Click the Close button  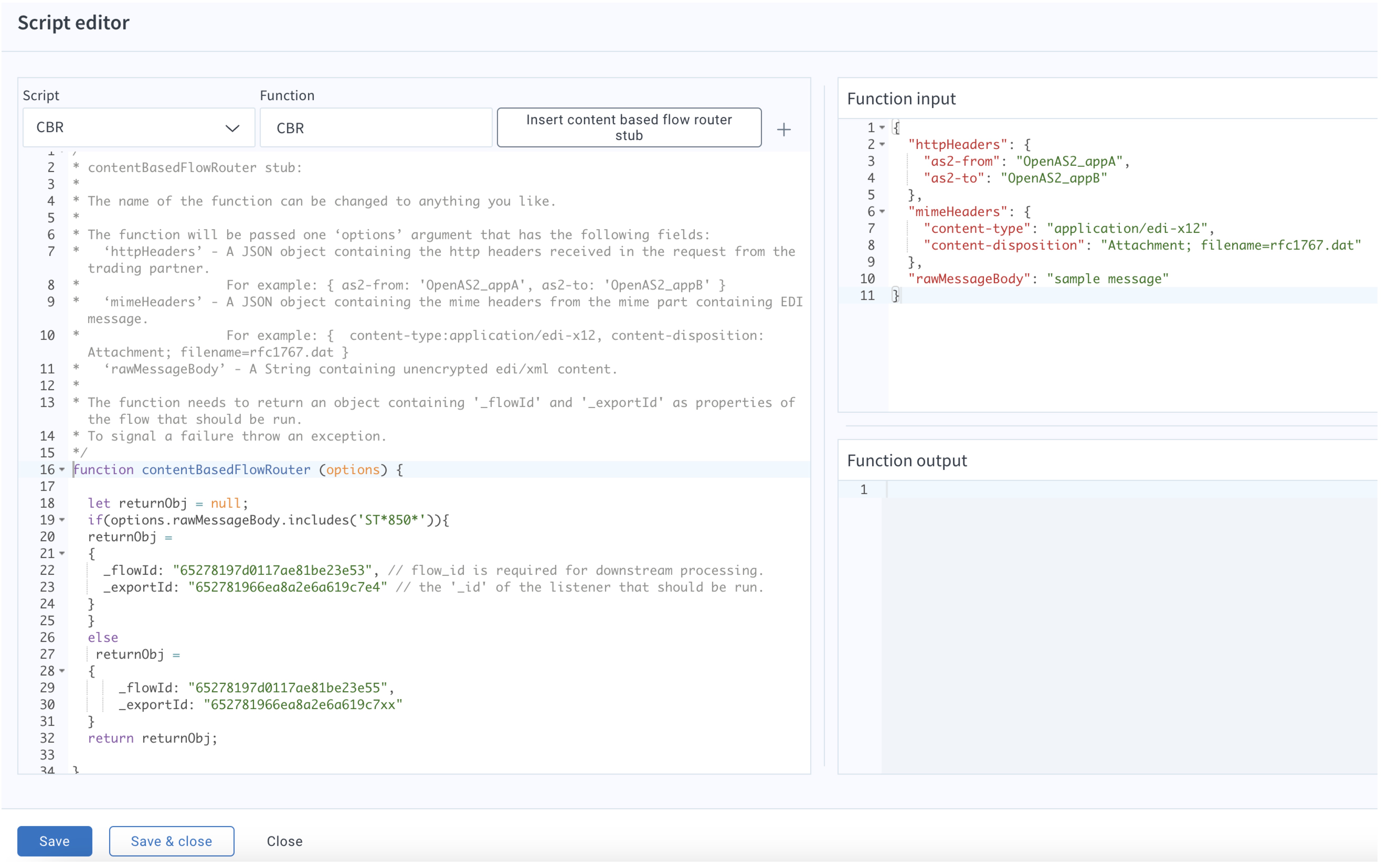tap(284, 840)
